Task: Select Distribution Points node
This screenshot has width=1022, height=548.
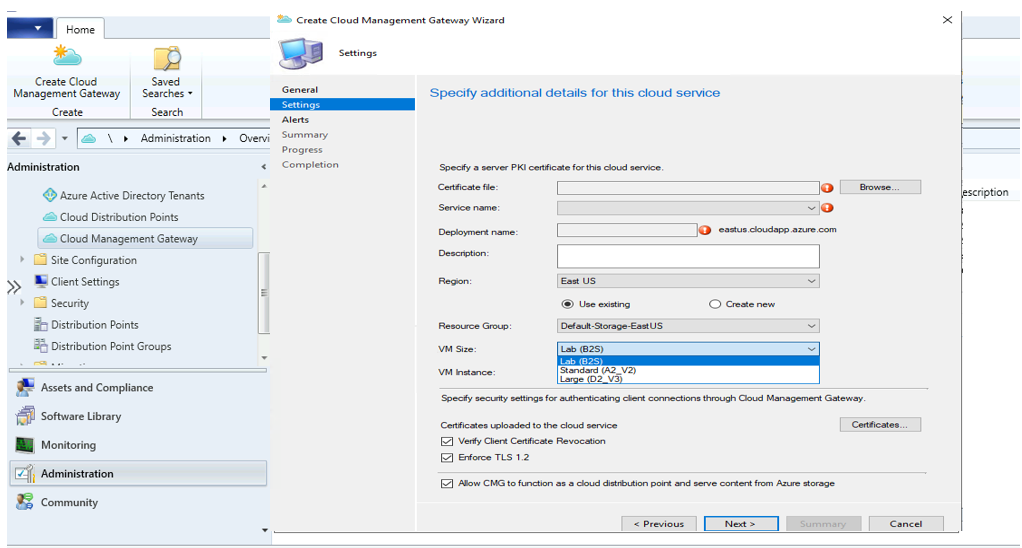Action: pyautogui.click(x=86, y=324)
